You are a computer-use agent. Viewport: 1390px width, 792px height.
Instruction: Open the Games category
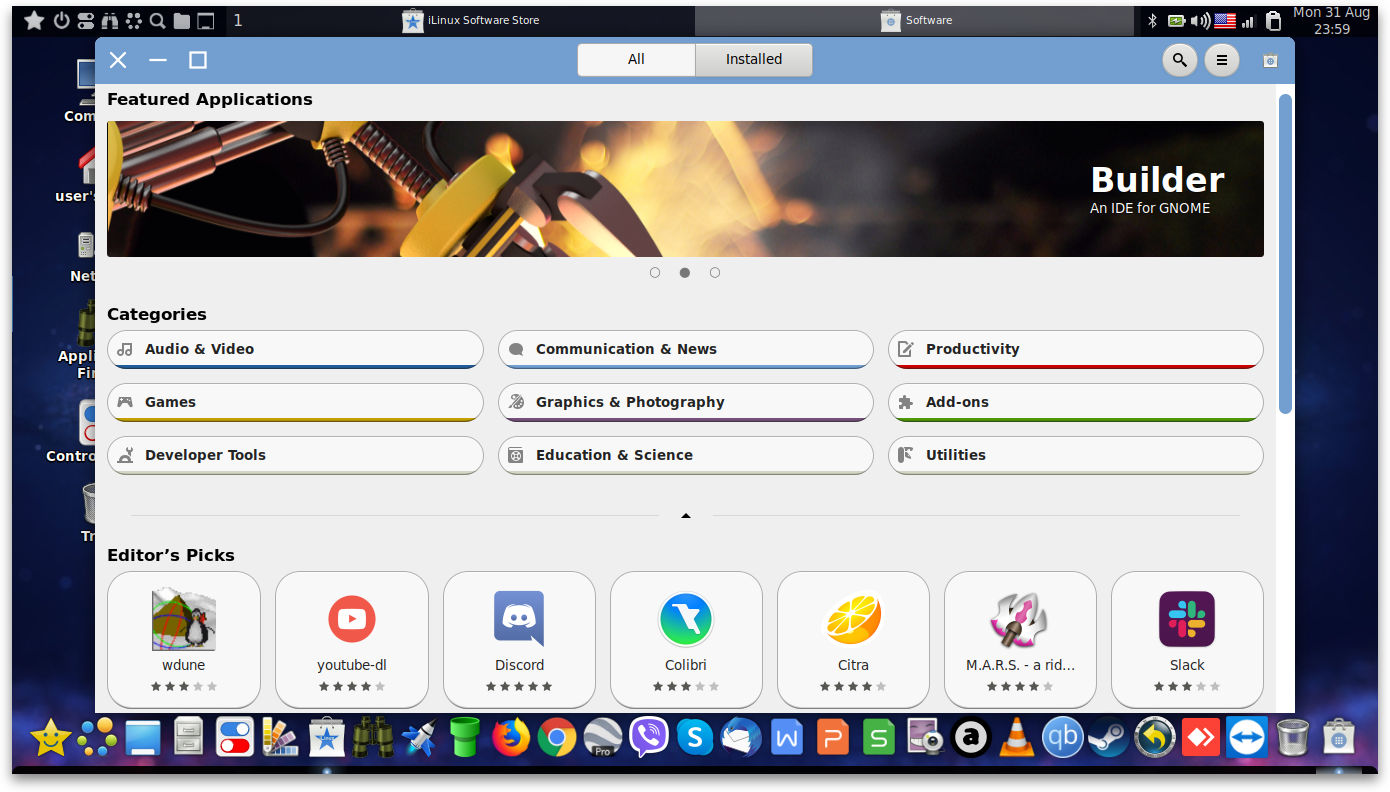[295, 402]
